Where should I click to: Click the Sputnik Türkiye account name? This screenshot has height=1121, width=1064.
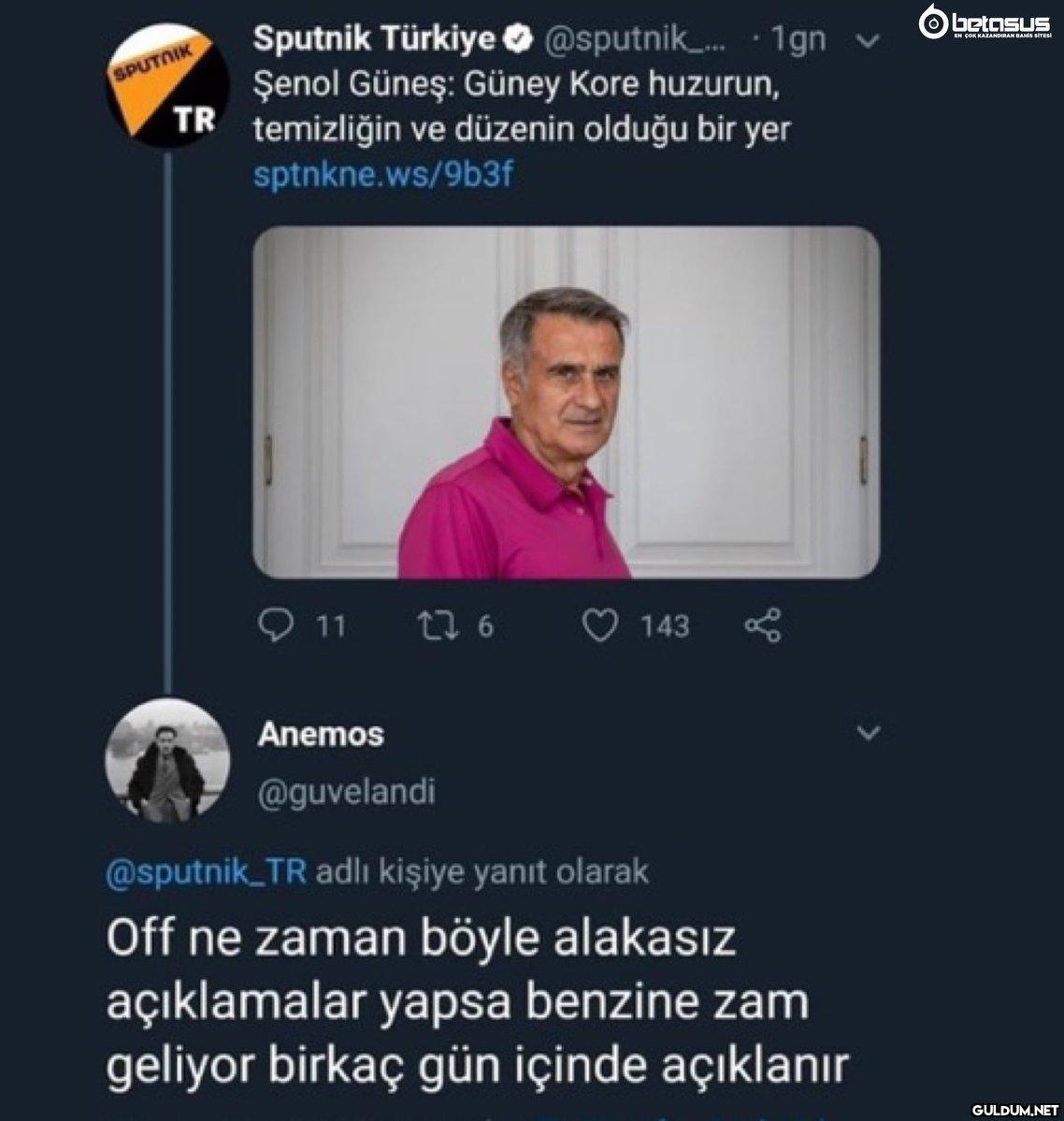(376, 38)
